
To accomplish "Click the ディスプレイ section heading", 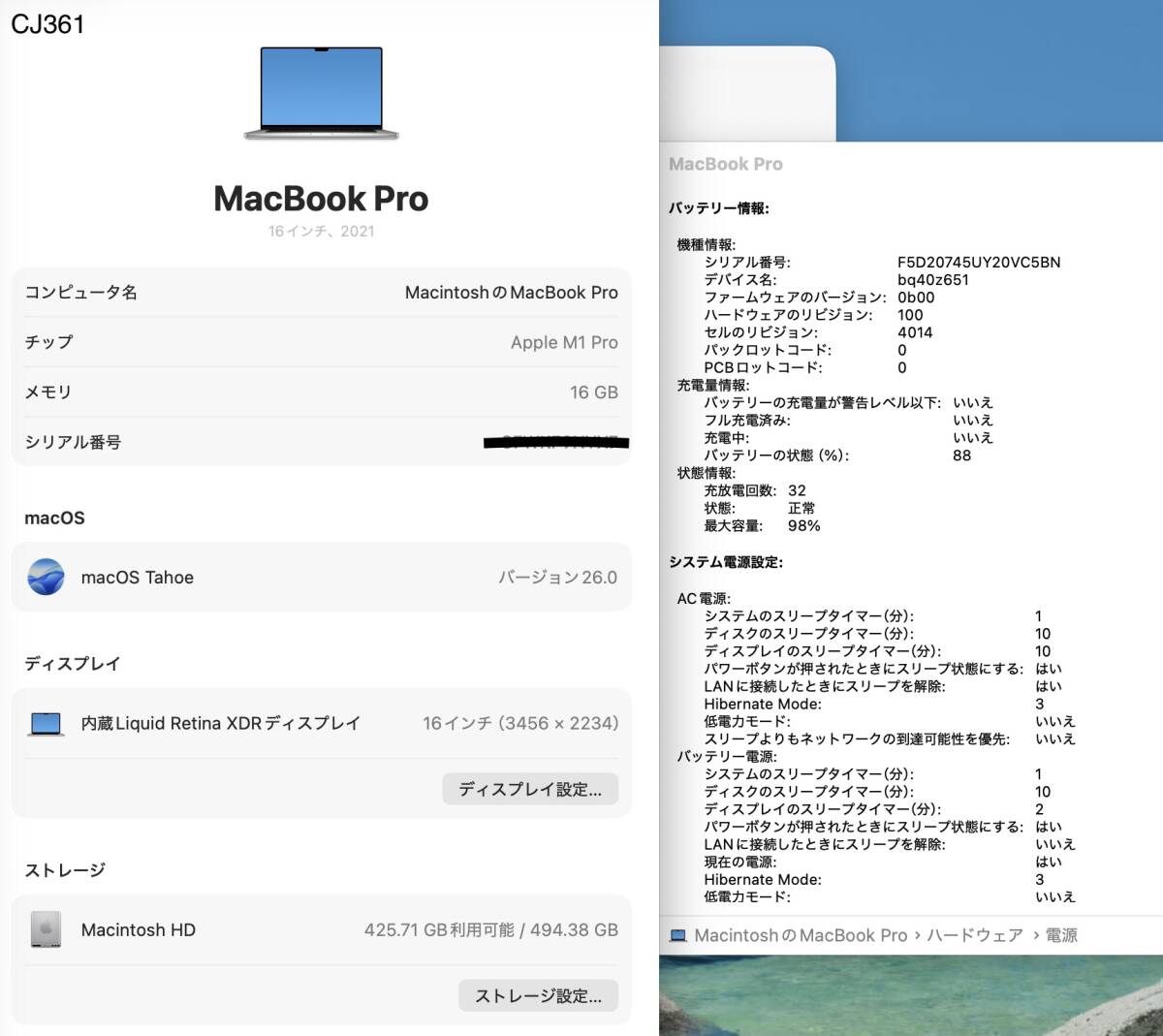I will pyautogui.click(x=73, y=664).
